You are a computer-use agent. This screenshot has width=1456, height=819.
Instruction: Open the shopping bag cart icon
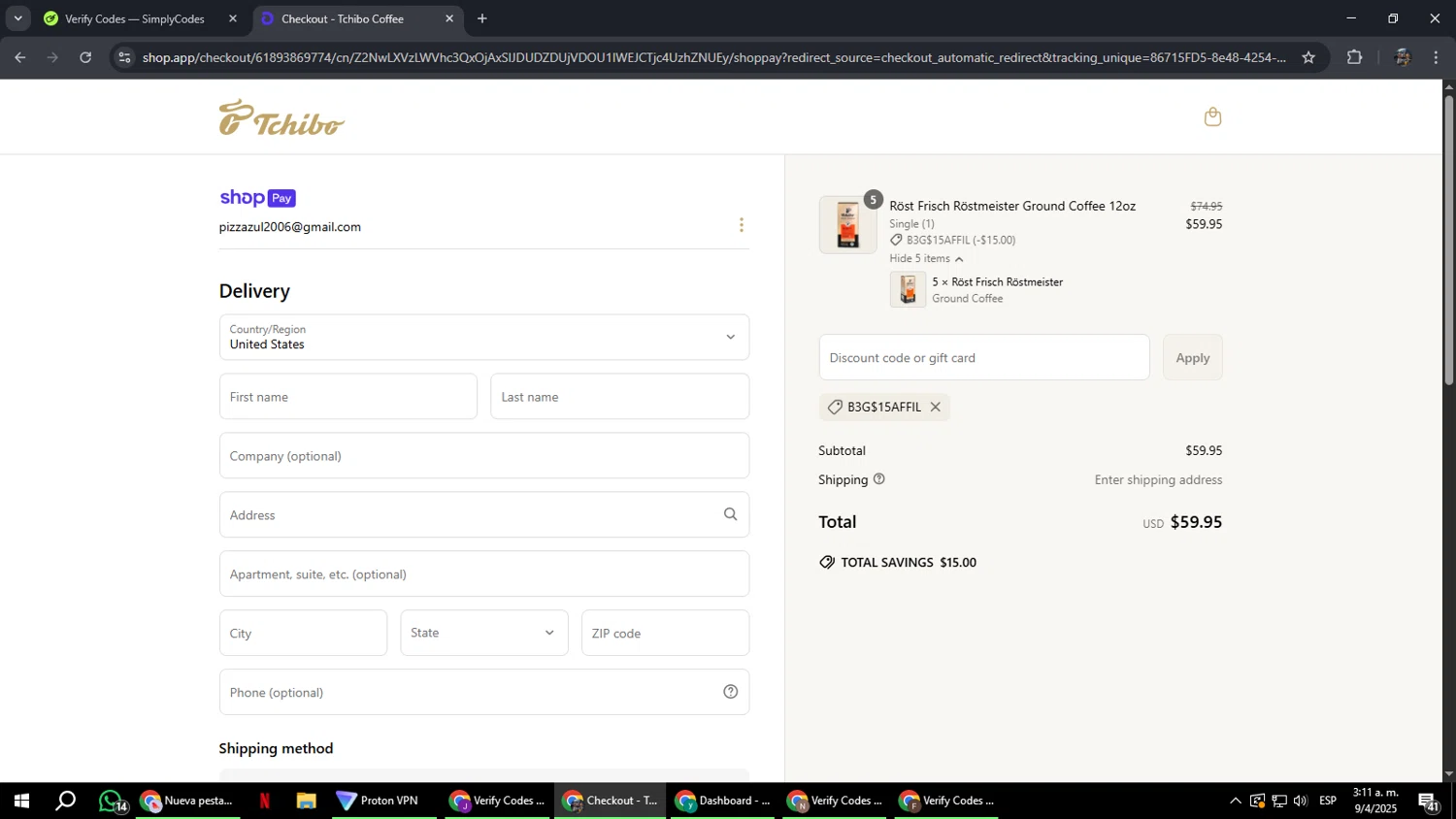[1212, 116]
